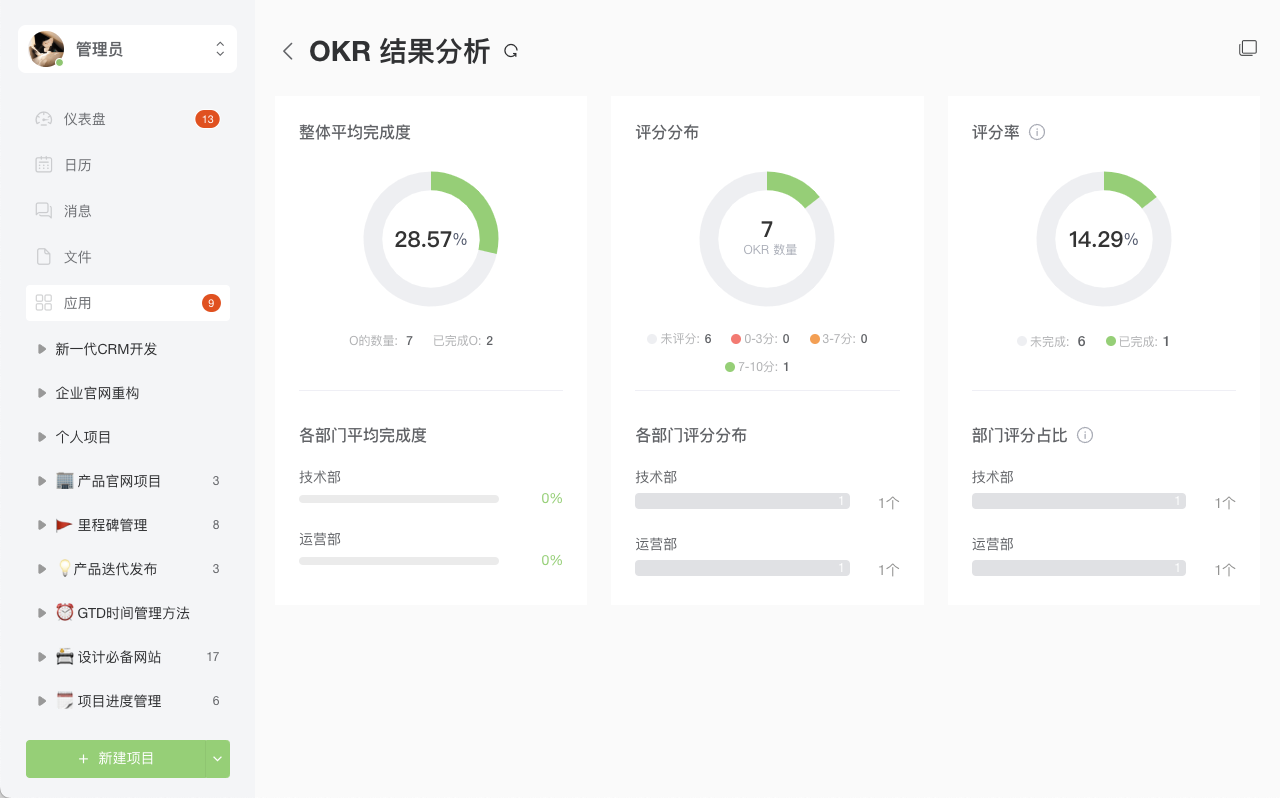Toggle the 0-3分 legend entry
The width and height of the screenshot is (1280, 798).
[x=760, y=339]
